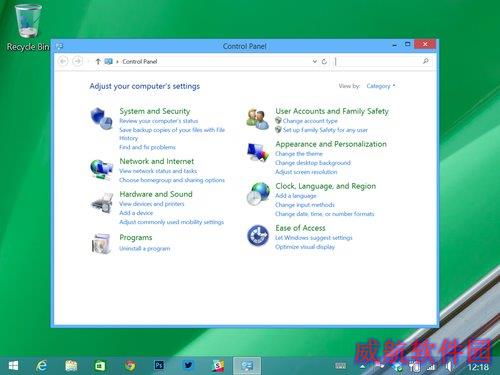Click the Forward navigation arrow

[x=77, y=61]
